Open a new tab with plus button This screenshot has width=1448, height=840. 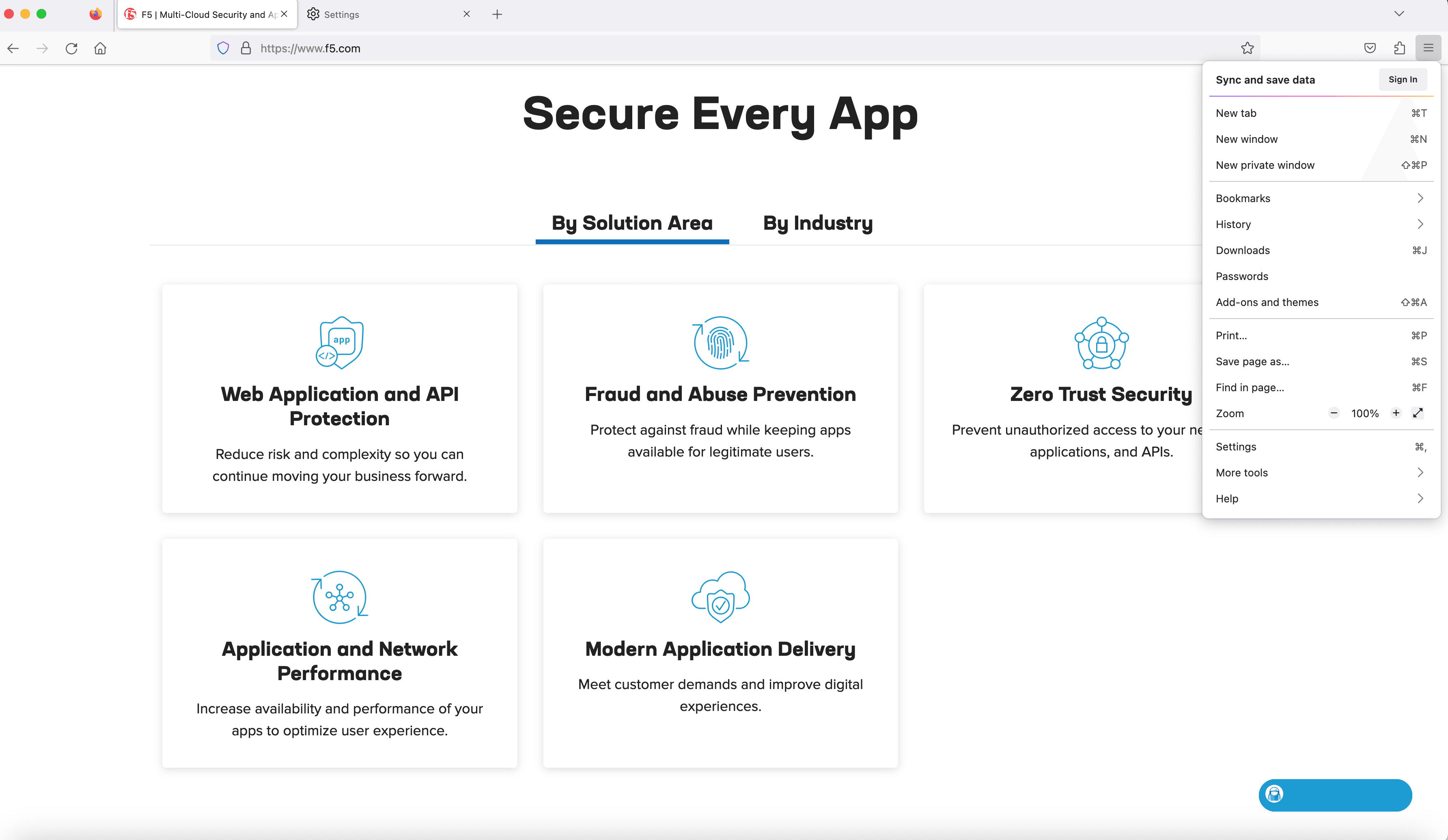coord(497,14)
